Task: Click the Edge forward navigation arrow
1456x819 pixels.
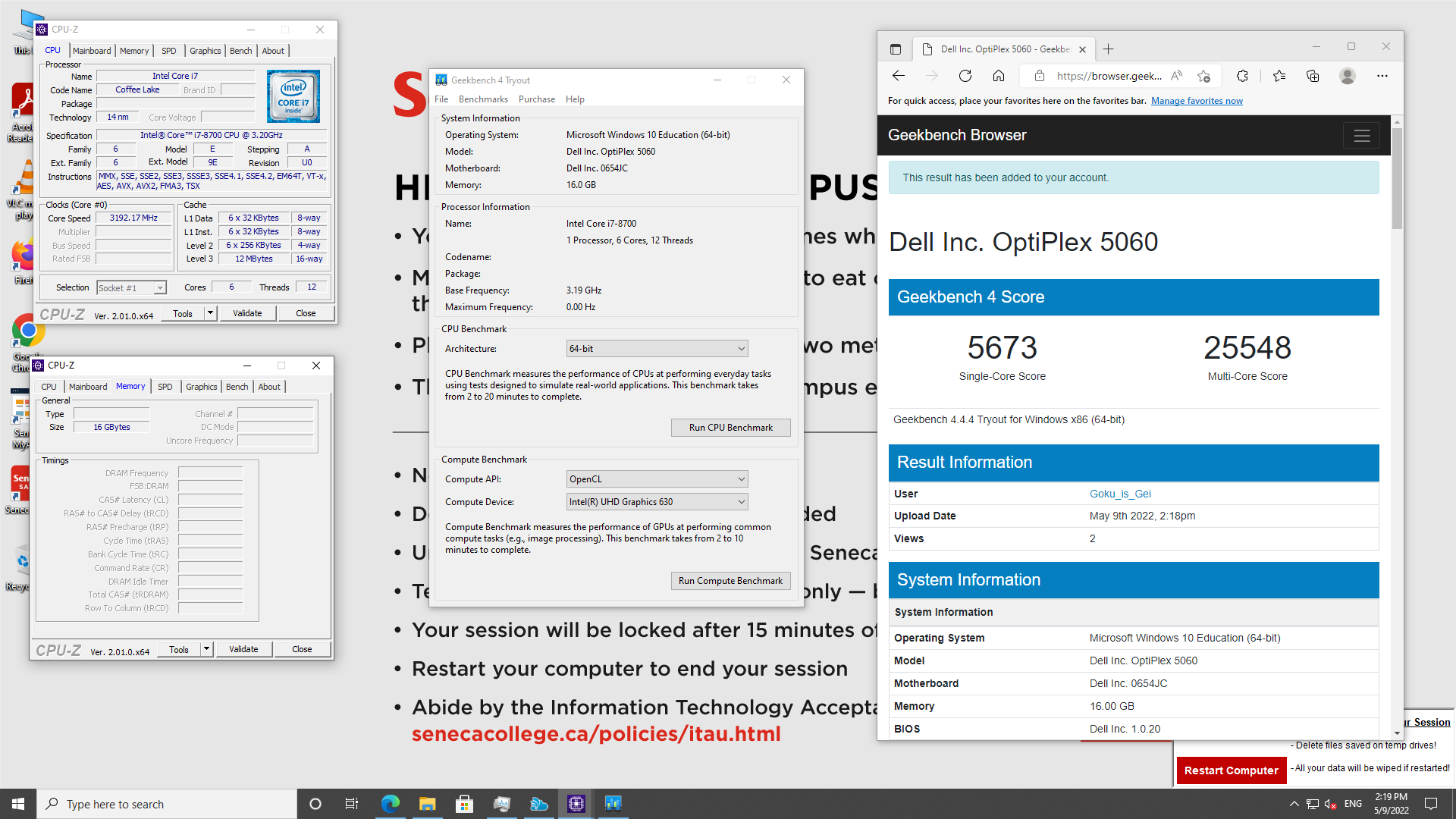Action: [932, 76]
